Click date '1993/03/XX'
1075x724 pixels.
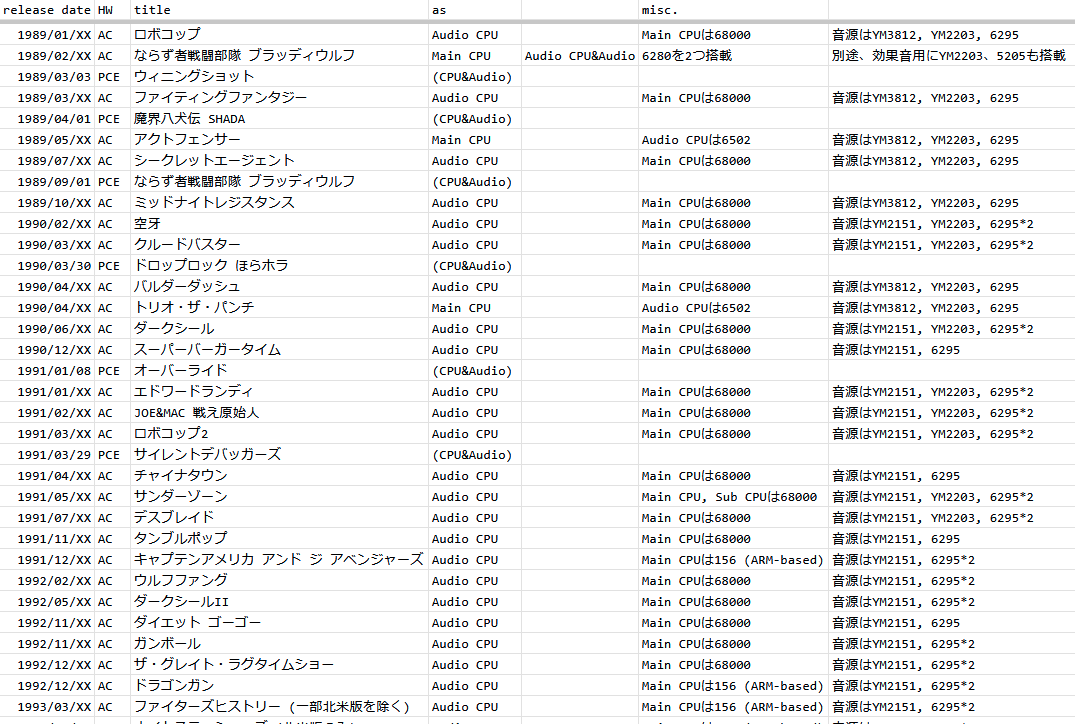[x=54, y=707]
